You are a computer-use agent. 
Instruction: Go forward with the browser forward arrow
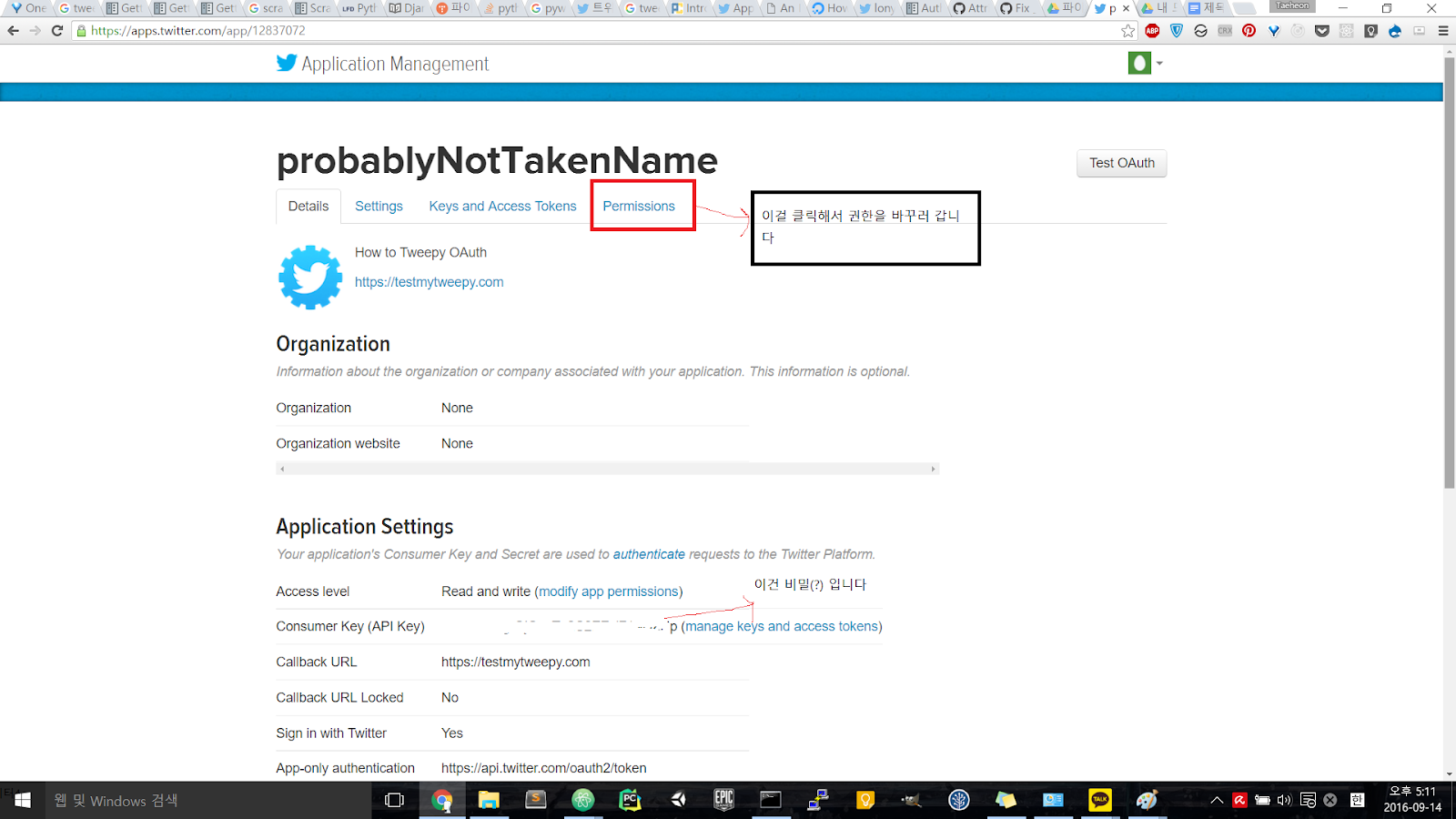click(x=35, y=30)
